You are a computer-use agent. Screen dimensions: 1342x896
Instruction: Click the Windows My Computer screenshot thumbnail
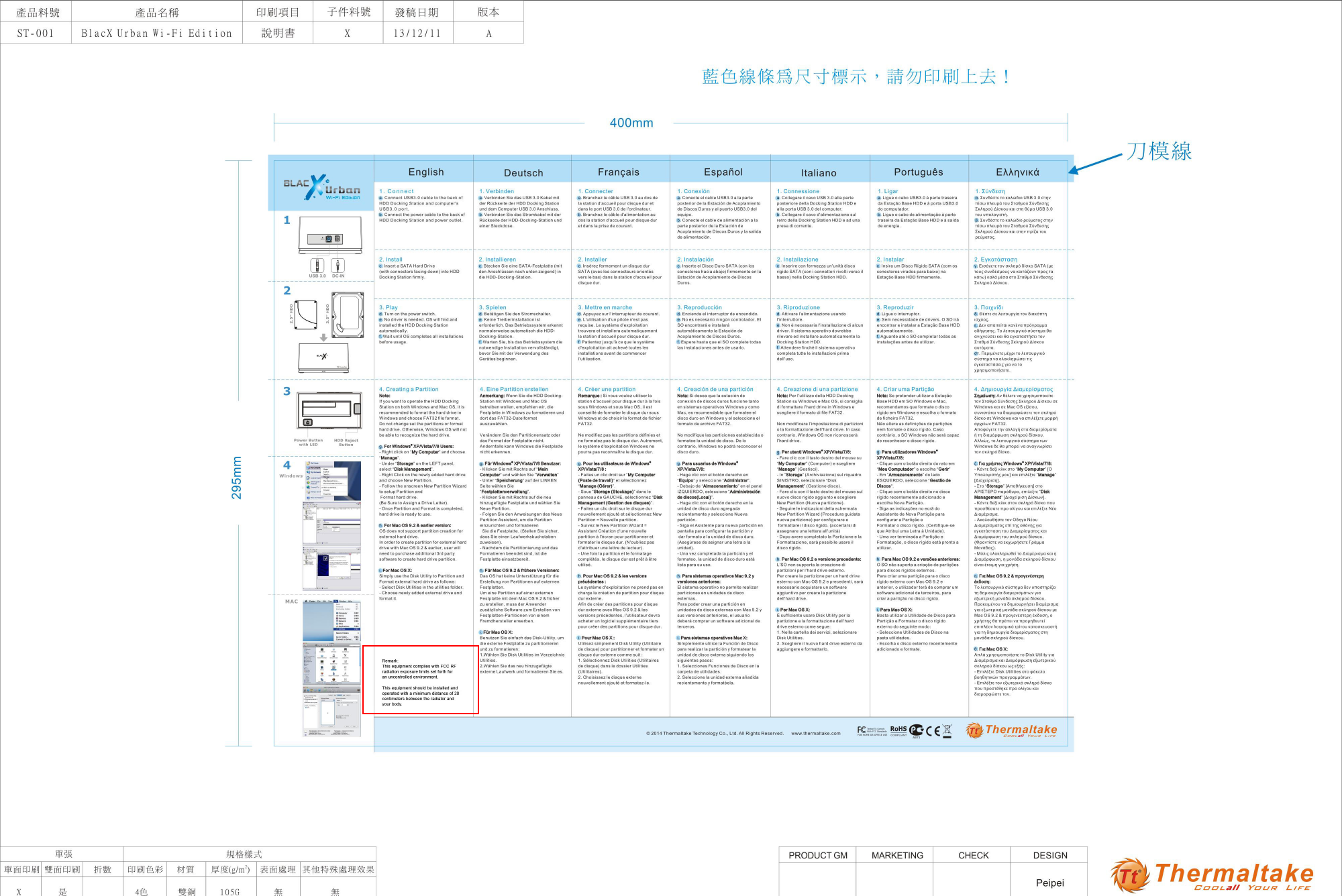332,481
